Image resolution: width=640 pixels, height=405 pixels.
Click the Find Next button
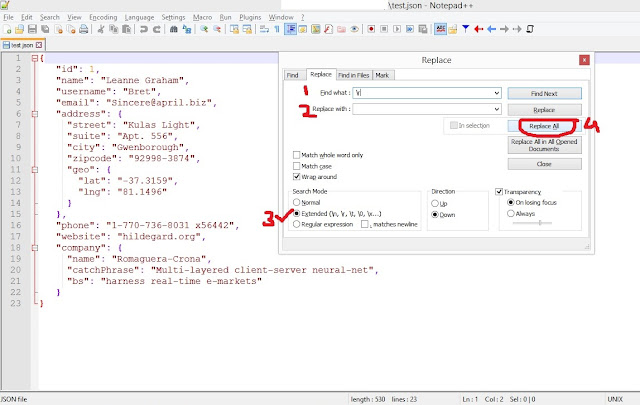tap(544, 93)
